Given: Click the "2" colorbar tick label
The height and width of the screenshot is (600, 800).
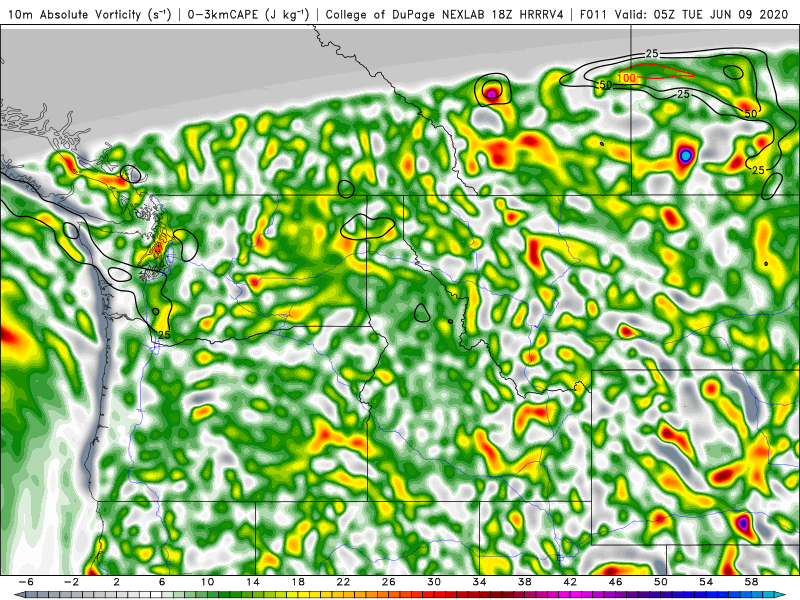Looking at the screenshot, I should 116,582.
